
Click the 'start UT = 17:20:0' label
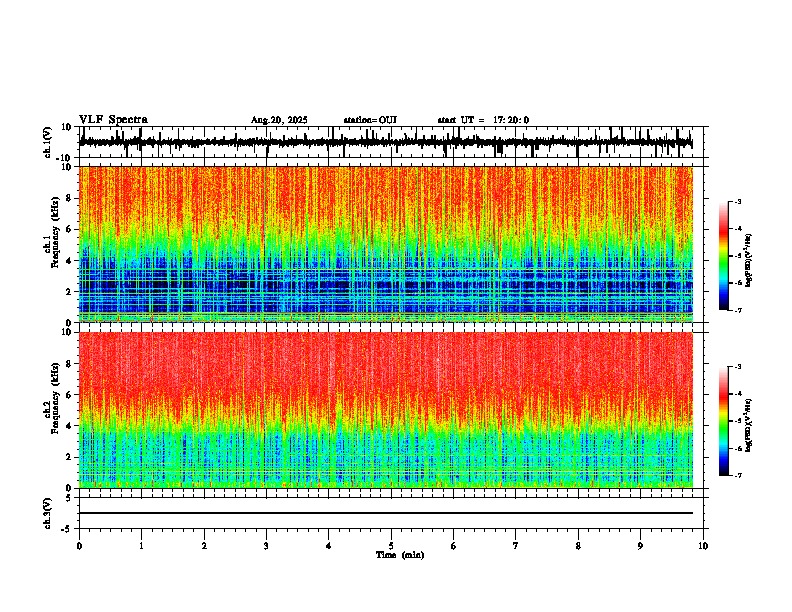(x=483, y=120)
